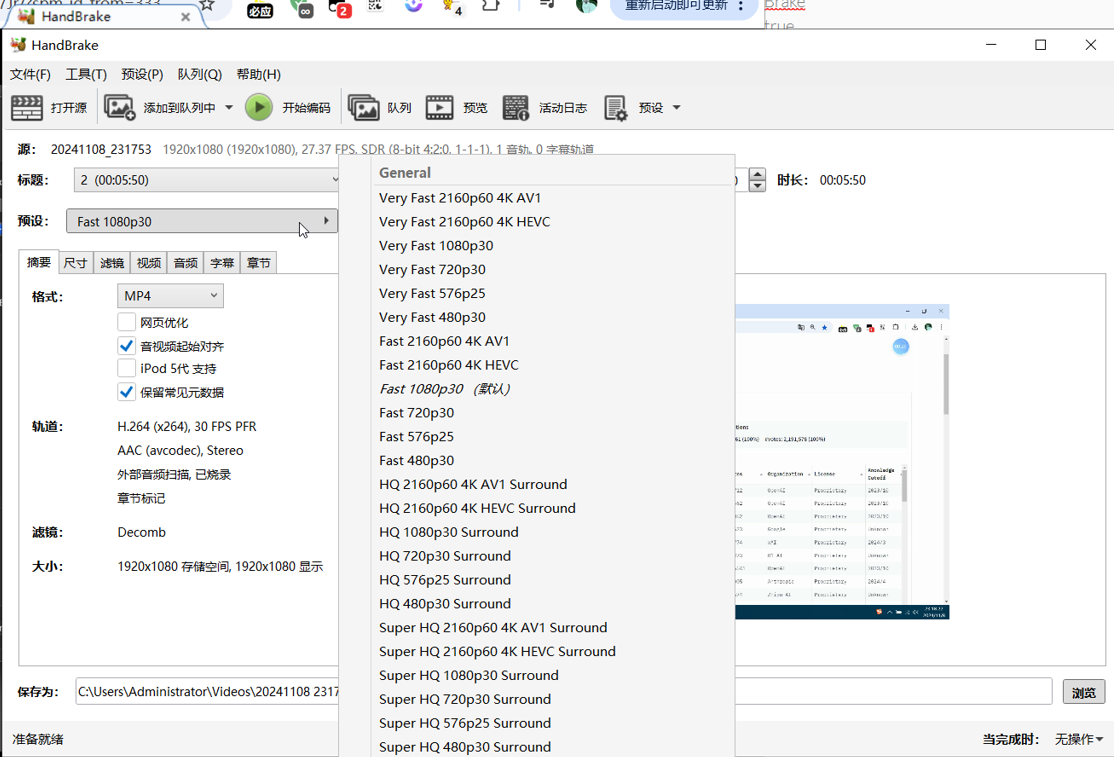Click the Preview film icon

click(439, 108)
